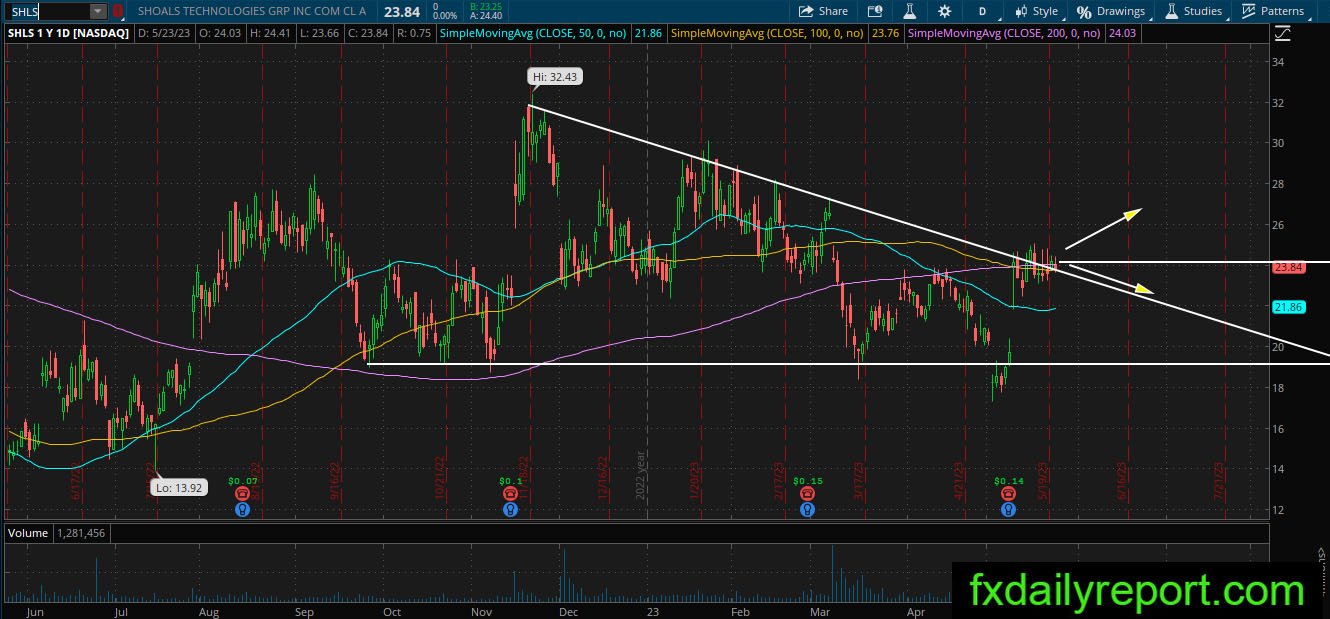
Task: Click the earnings phone icon under $0.14
Action: 1008,494
